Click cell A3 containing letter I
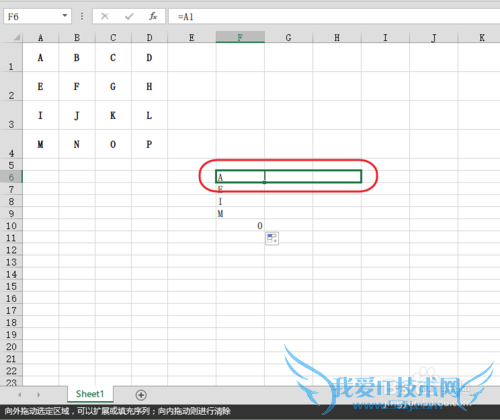This screenshot has height=420, width=500. pos(41,115)
